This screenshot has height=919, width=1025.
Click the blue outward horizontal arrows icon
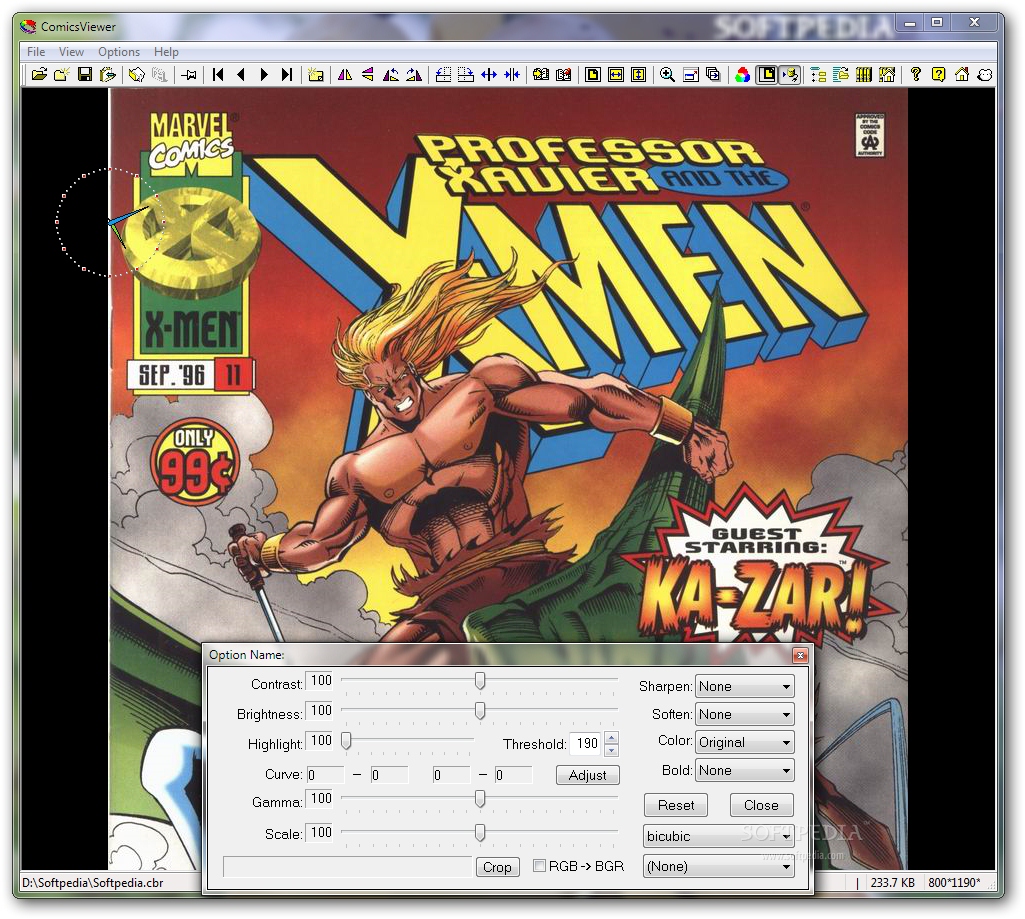point(489,75)
